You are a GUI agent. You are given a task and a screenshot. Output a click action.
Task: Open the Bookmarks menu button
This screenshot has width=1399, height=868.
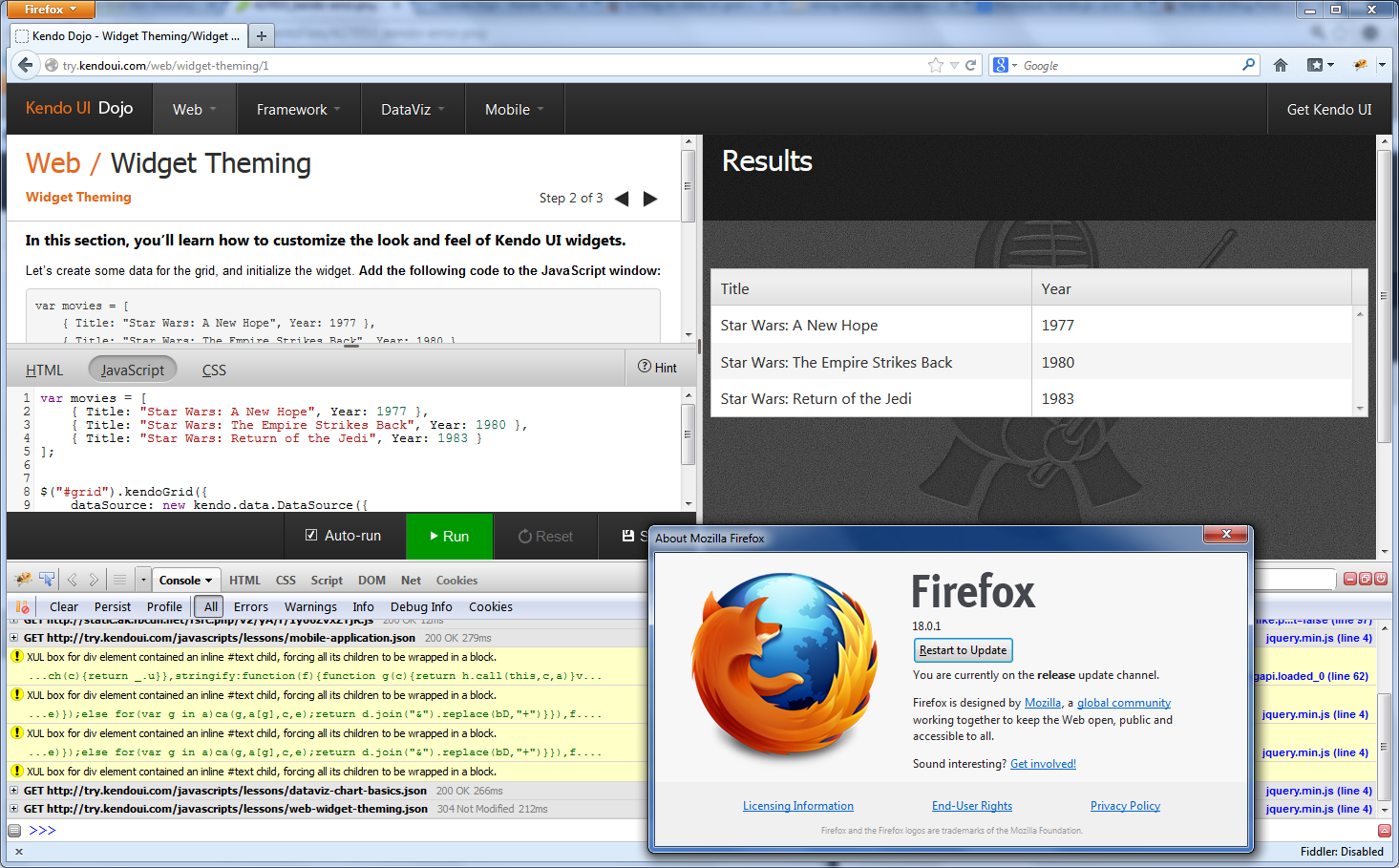point(1321,65)
